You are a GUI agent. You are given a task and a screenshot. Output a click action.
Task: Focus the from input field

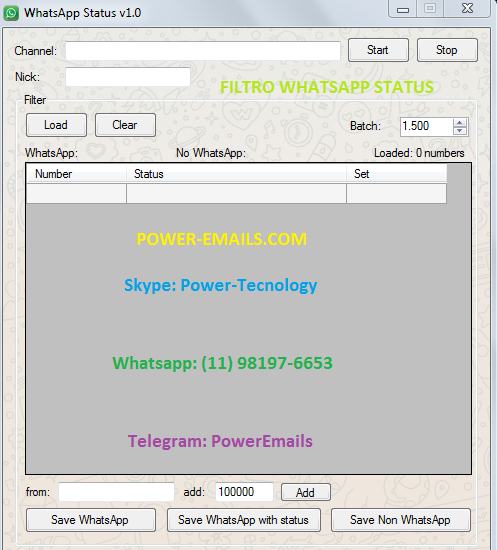(x=116, y=492)
